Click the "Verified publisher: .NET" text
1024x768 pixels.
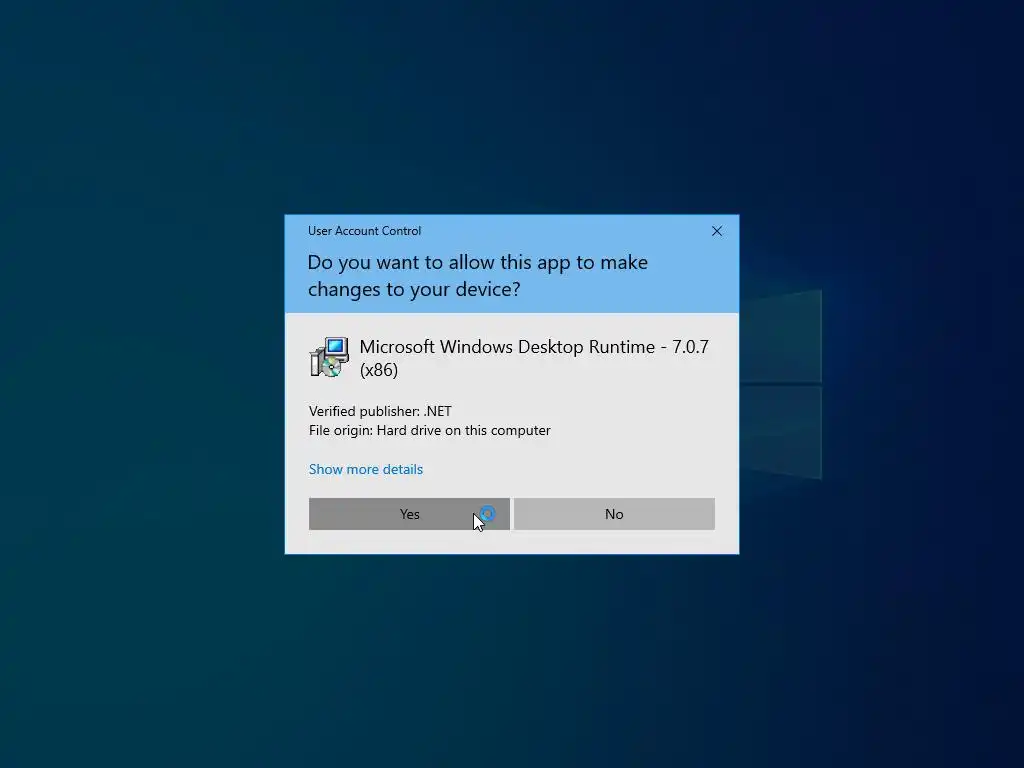(x=380, y=411)
